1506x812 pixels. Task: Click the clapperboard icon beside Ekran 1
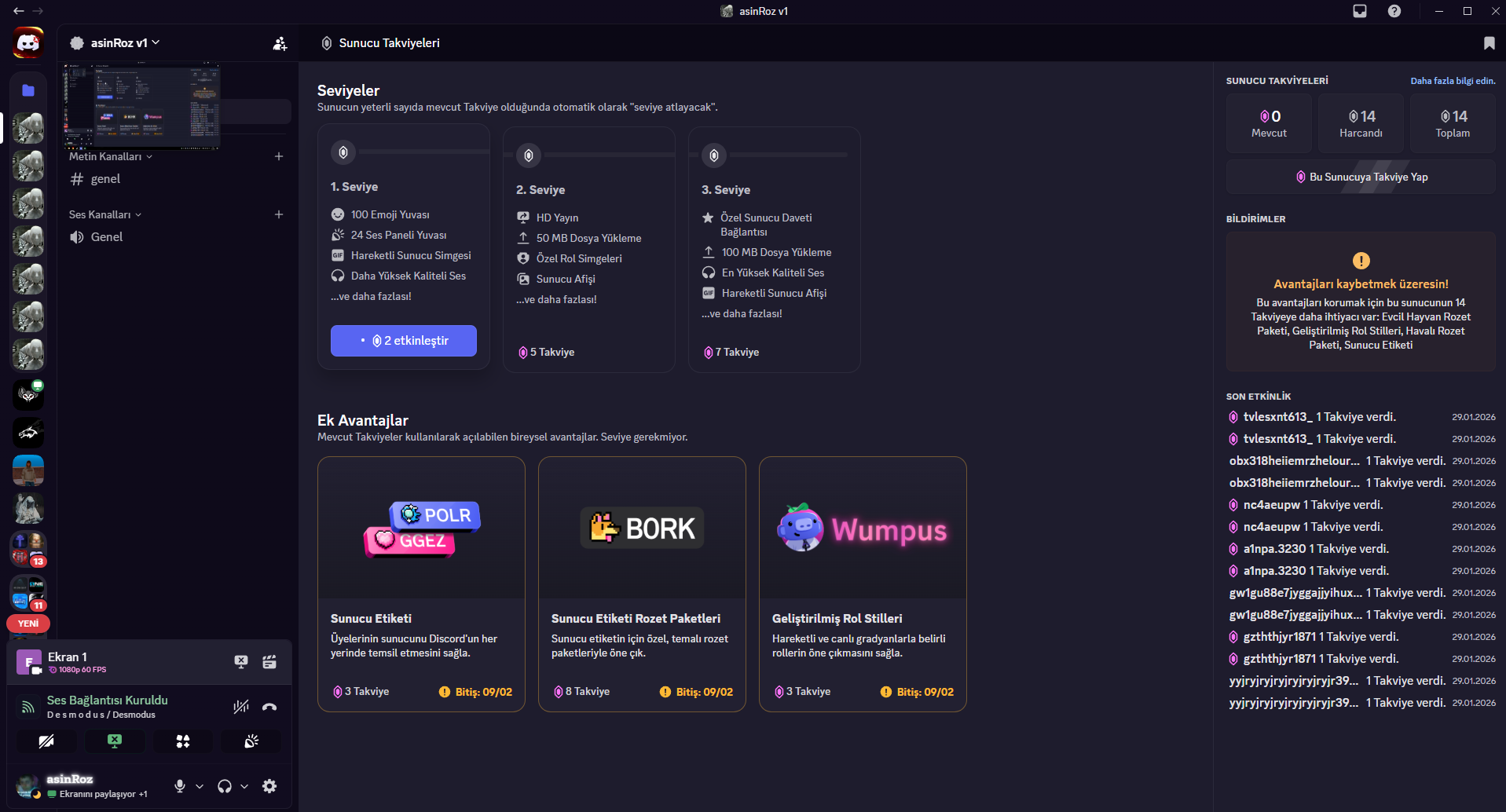(269, 662)
